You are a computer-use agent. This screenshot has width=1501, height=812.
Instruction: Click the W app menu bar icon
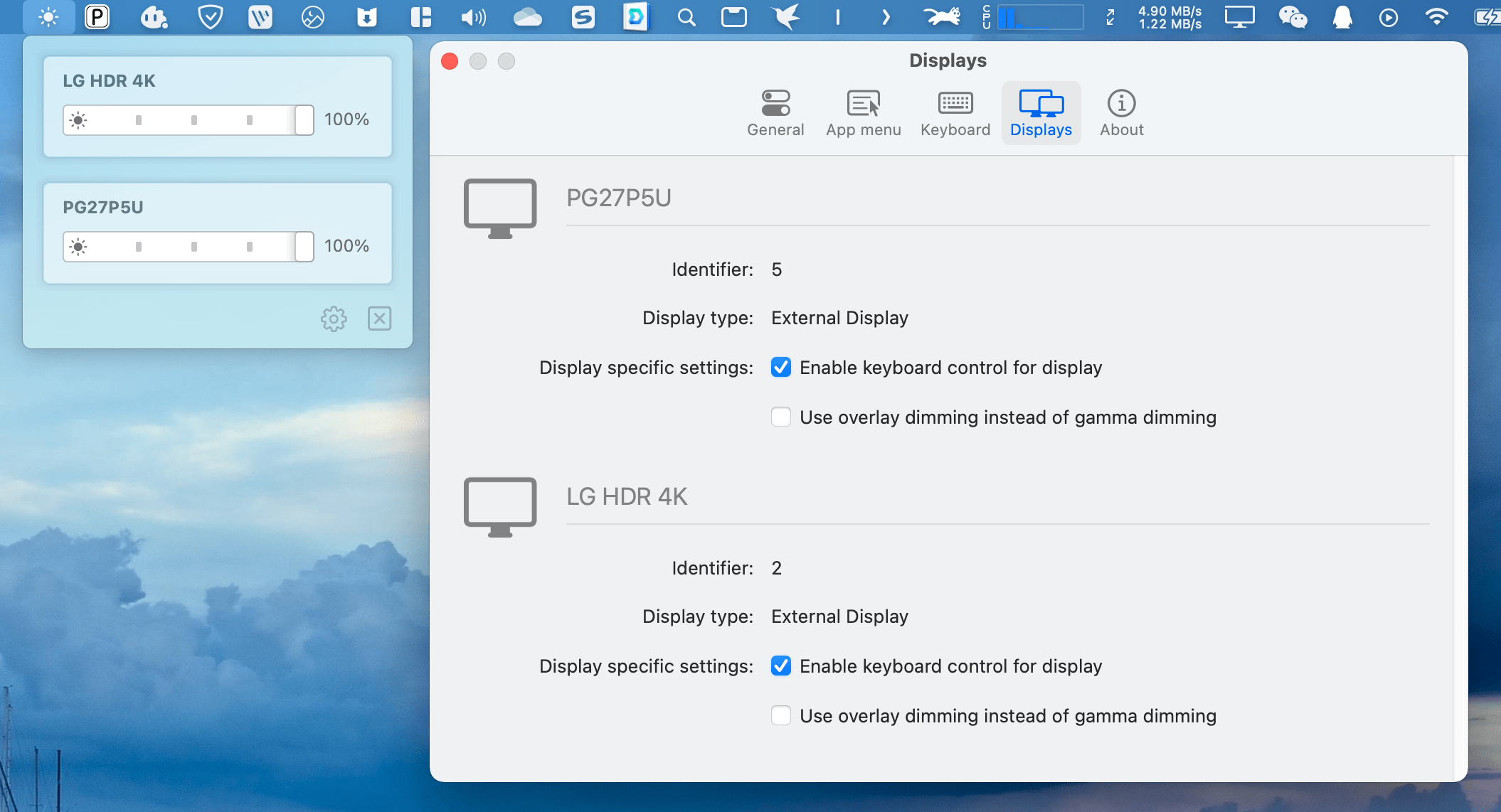pos(260,17)
